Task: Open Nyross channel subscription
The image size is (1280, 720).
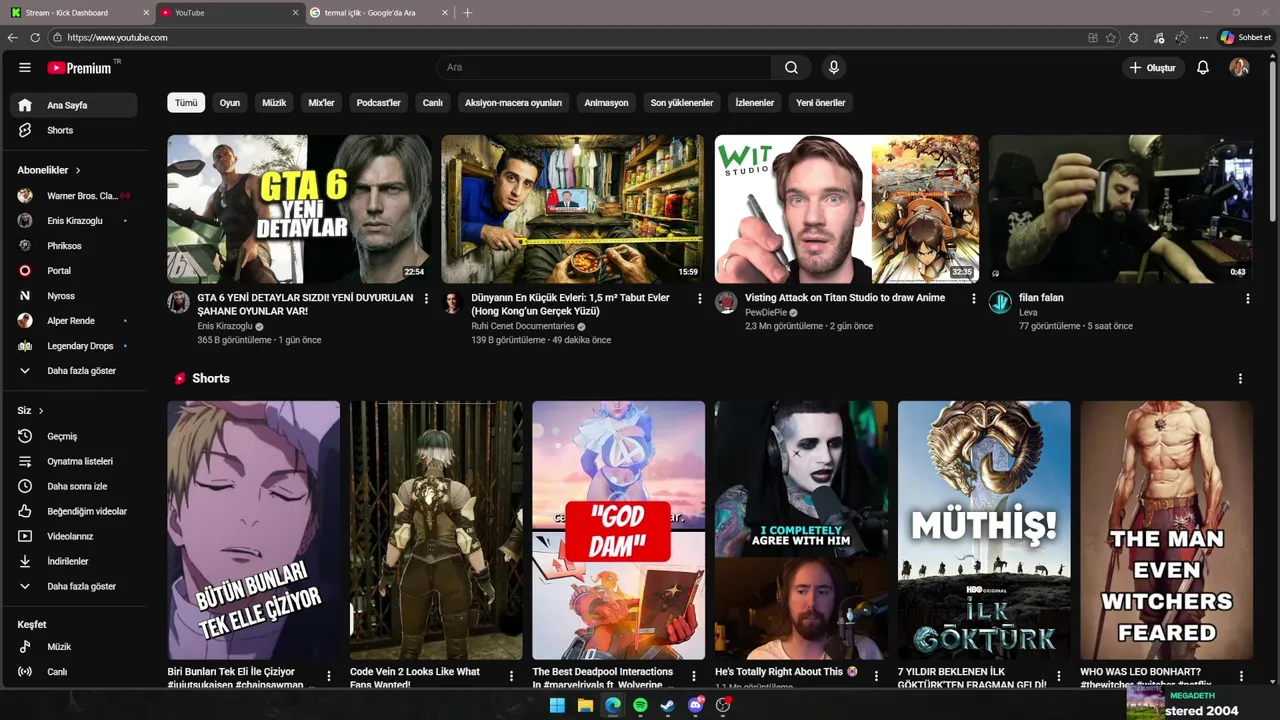Action: (74, 296)
